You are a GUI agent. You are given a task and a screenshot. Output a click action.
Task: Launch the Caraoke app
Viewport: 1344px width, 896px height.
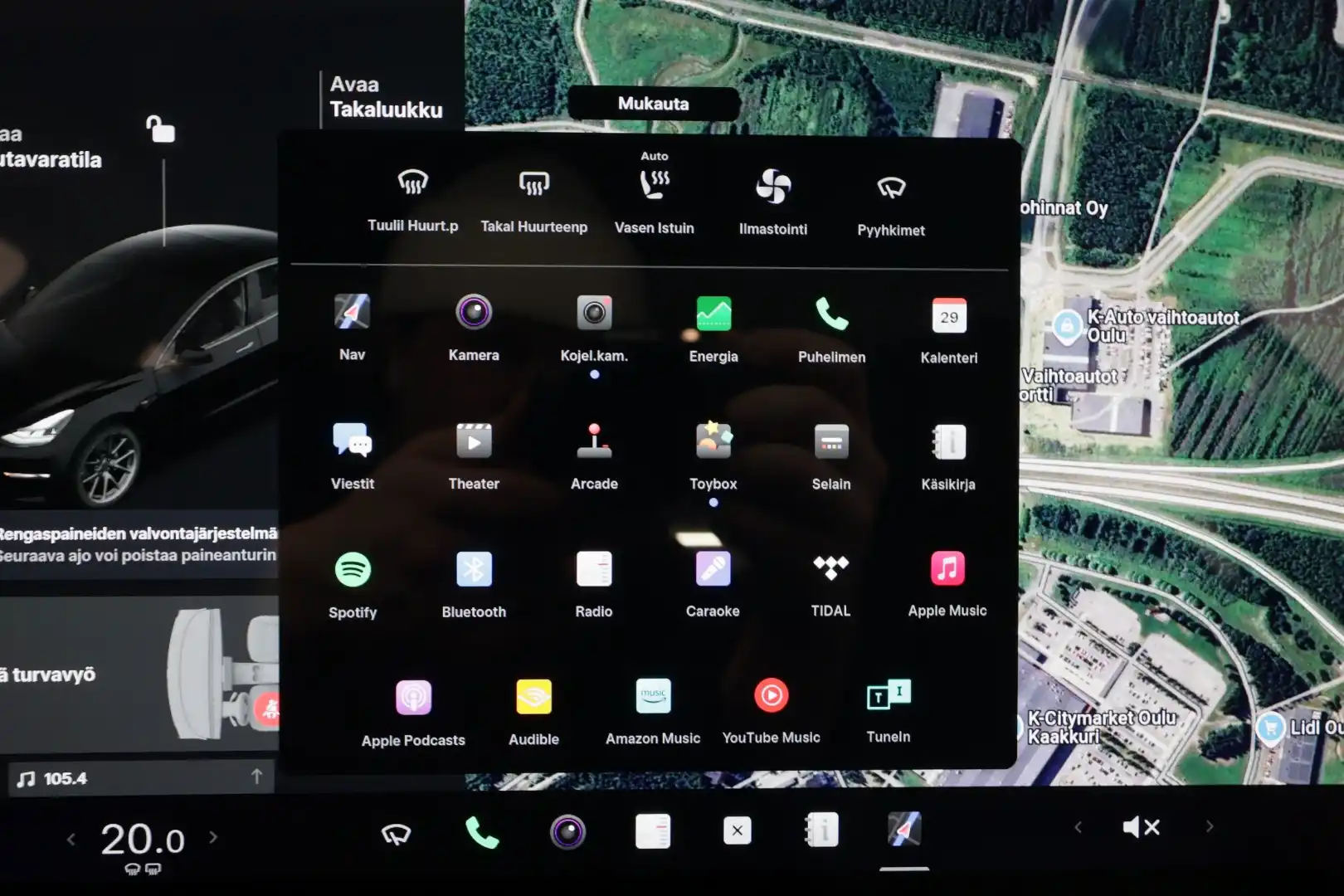coord(713,569)
